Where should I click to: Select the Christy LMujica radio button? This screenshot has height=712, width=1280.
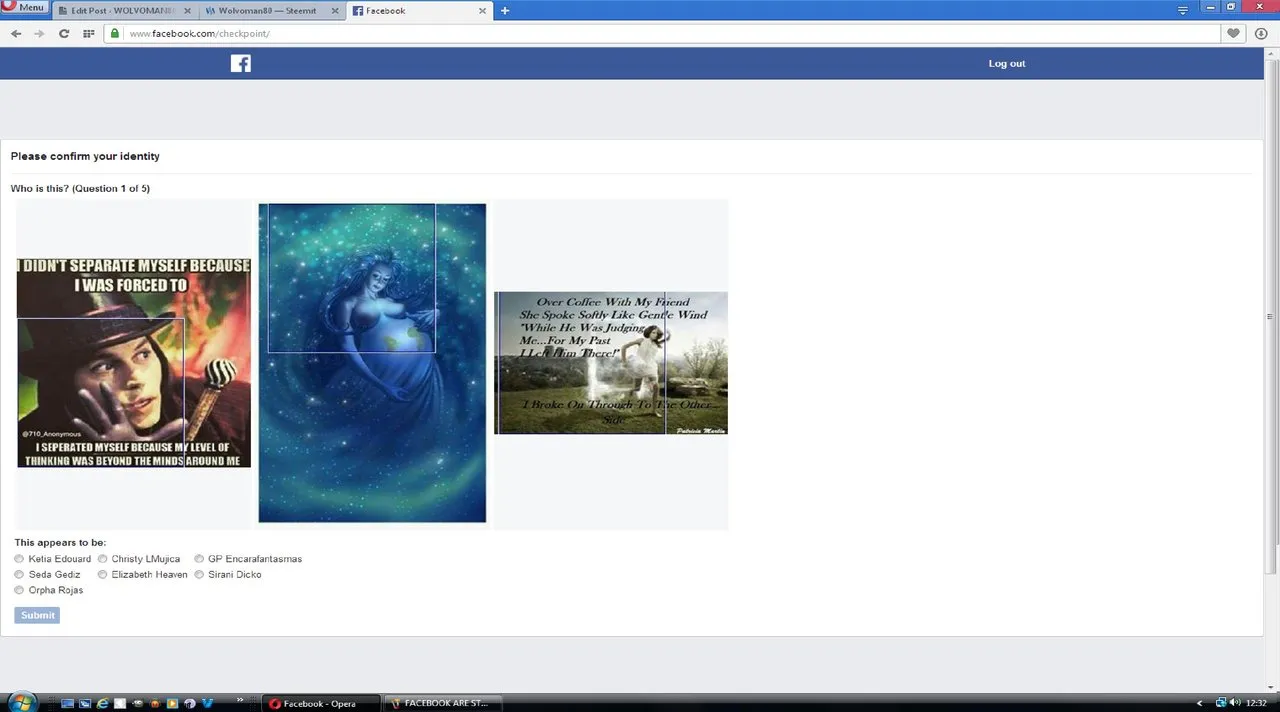(102, 559)
